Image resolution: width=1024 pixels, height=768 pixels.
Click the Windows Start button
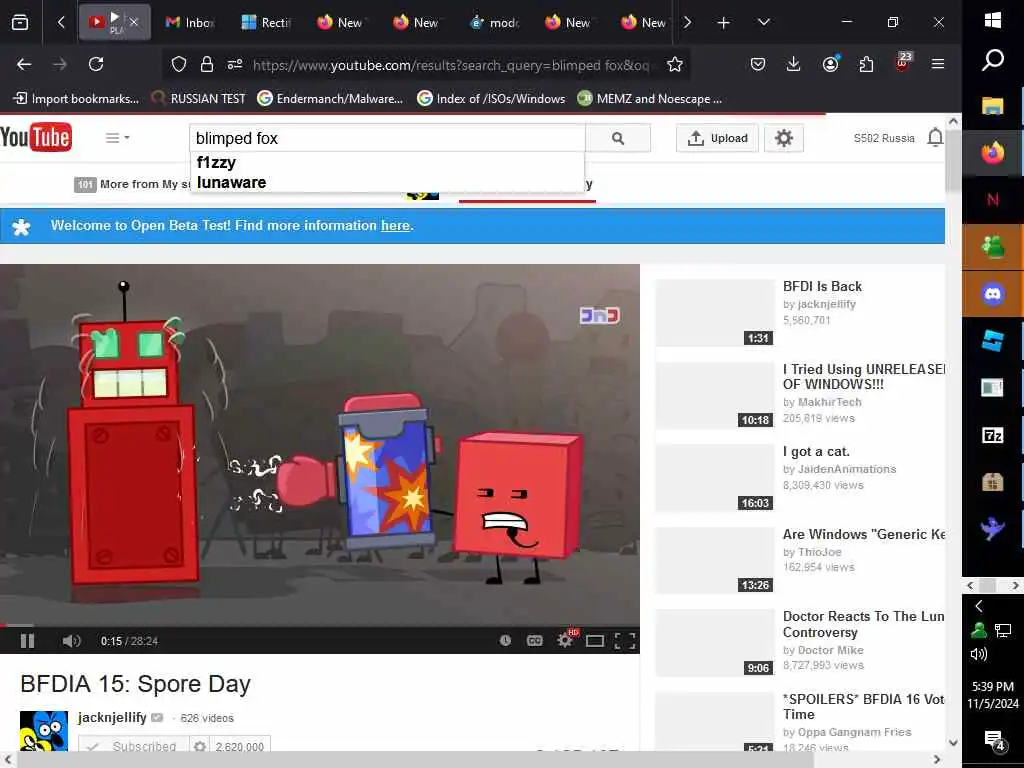coord(993,20)
